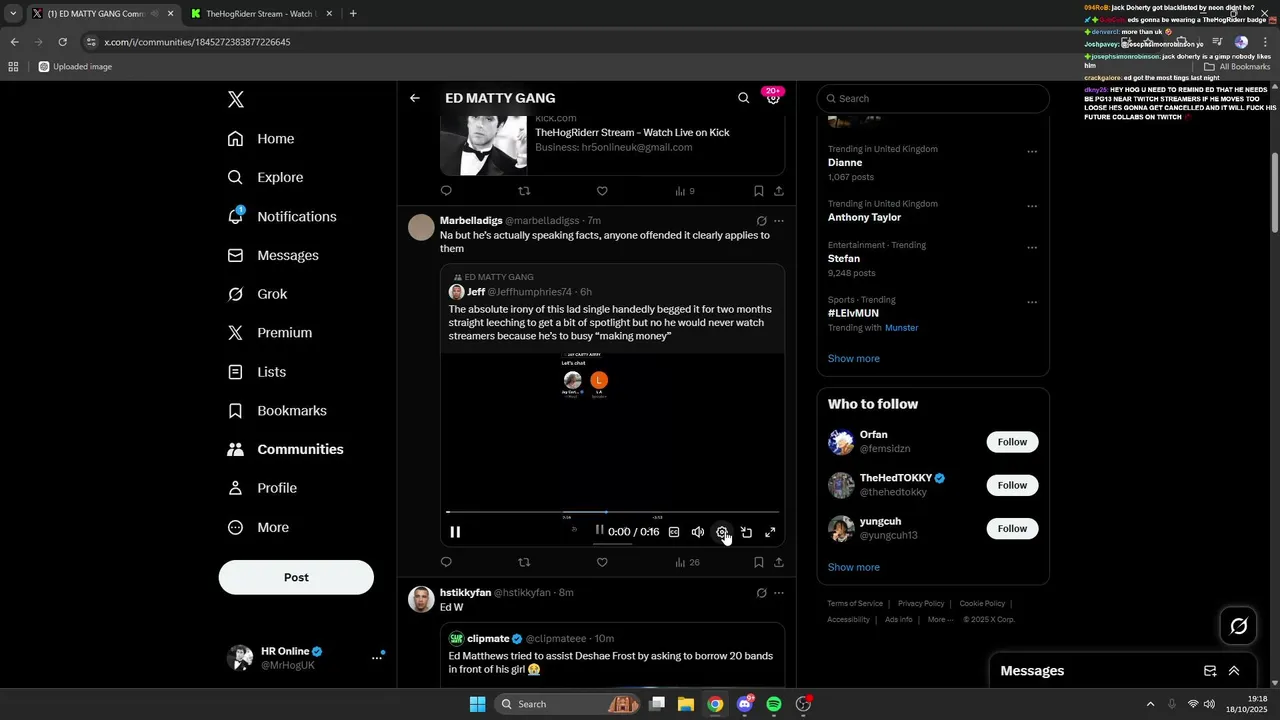Follow yungcuh in Who to follow
Viewport: 1280px width, 720px height.
[1012, 528]
